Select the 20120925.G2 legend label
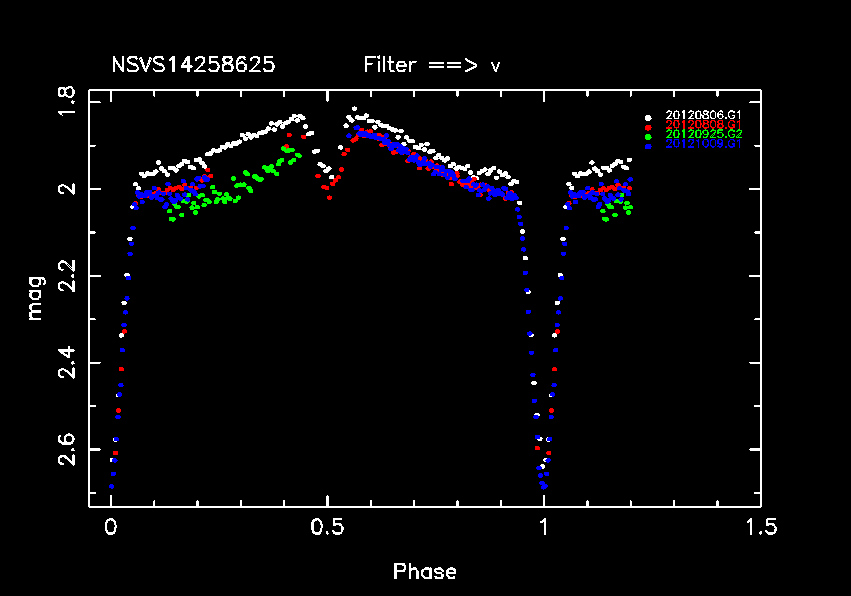The image size is (851, 596). coord(703,134)
